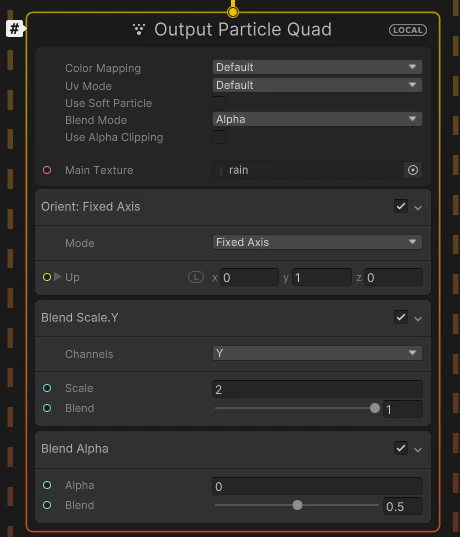Open the Blend Mode dropdown
This screenshot has width=460, height=537.
pyautogui.click(x=317, y=119)
